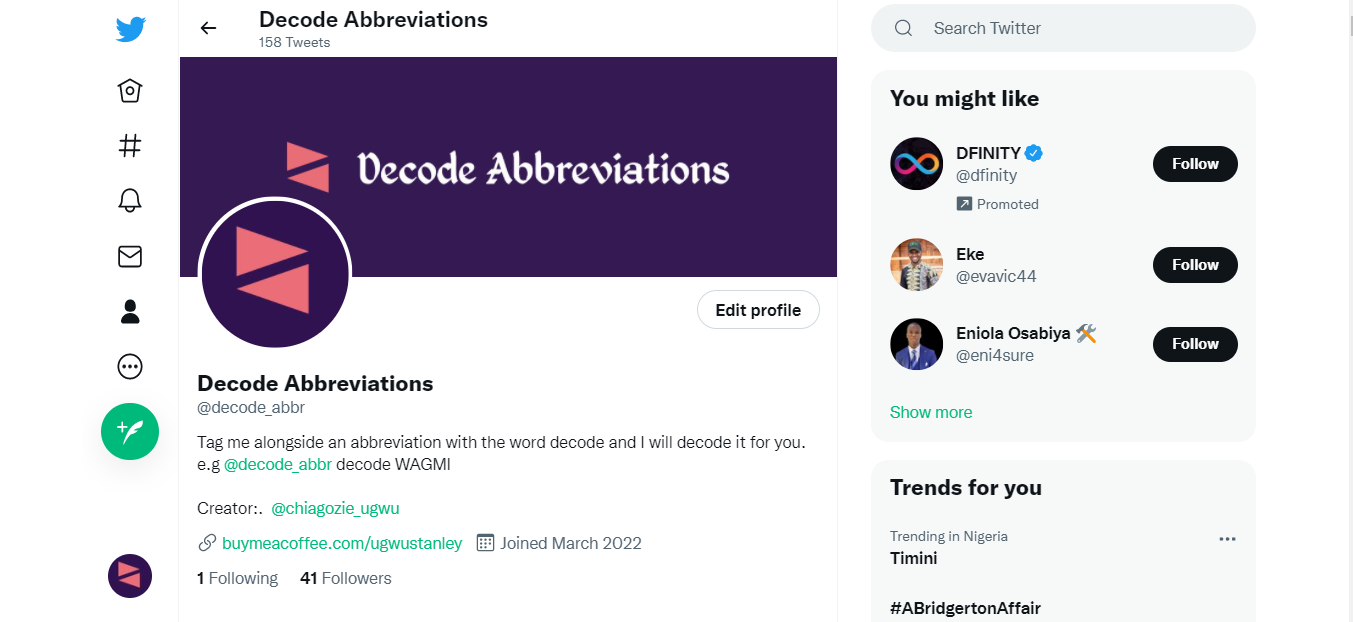Open Eke's profile avatar
This screenshot has width=1353, height=622.
(x=917, y=265)
